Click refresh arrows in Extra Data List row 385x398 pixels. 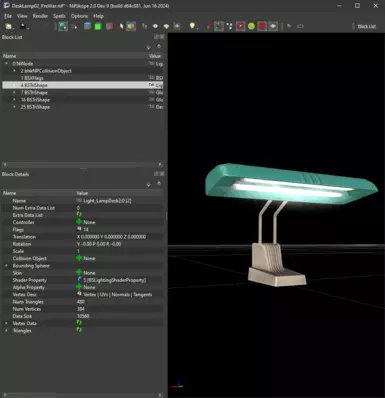click(x=79, y=215)
